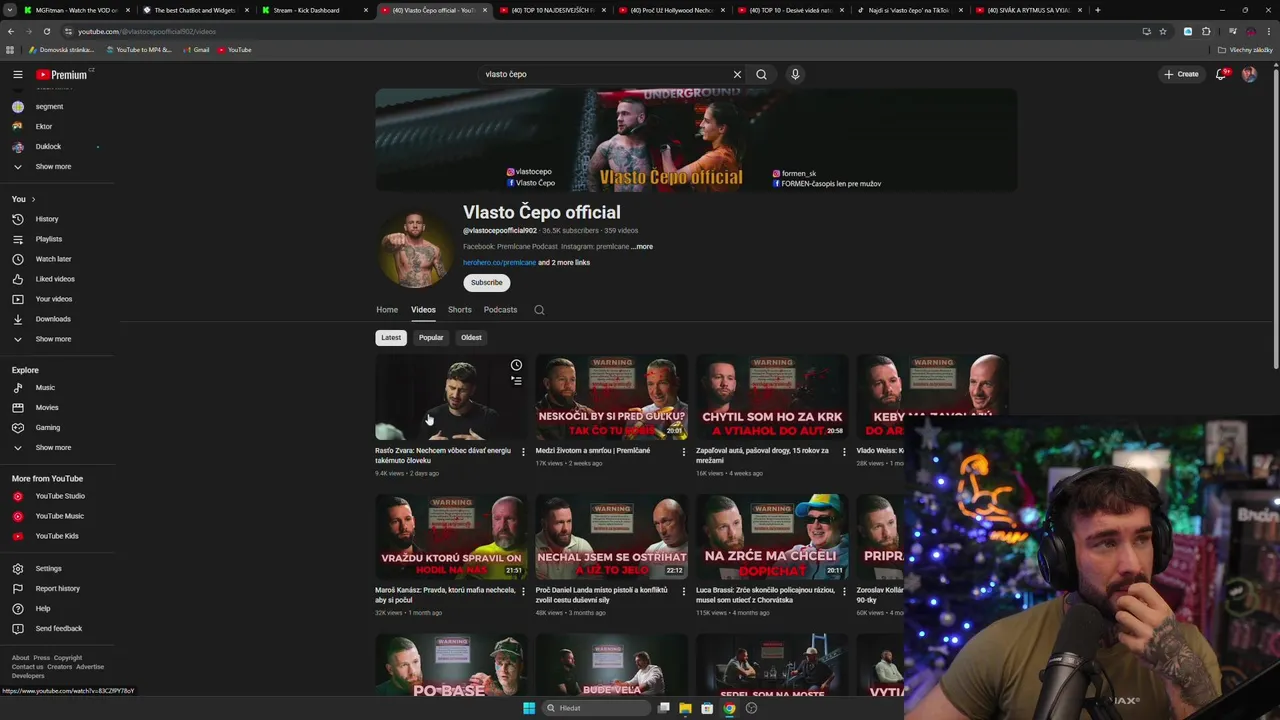Clear the search box with X icon
This screenshot has width=1280, height=720.
point(737,74)
